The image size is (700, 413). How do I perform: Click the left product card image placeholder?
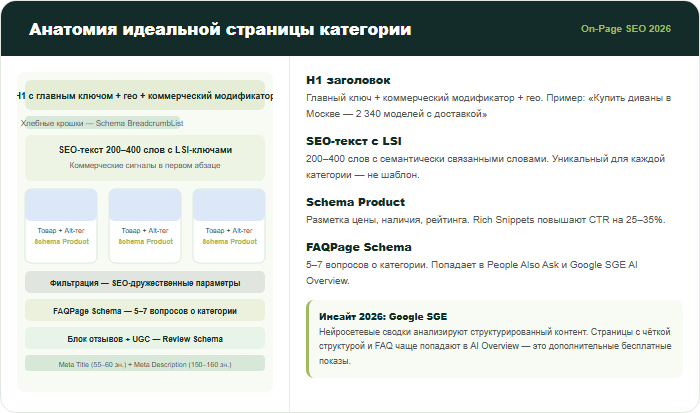tap(61, 205)
